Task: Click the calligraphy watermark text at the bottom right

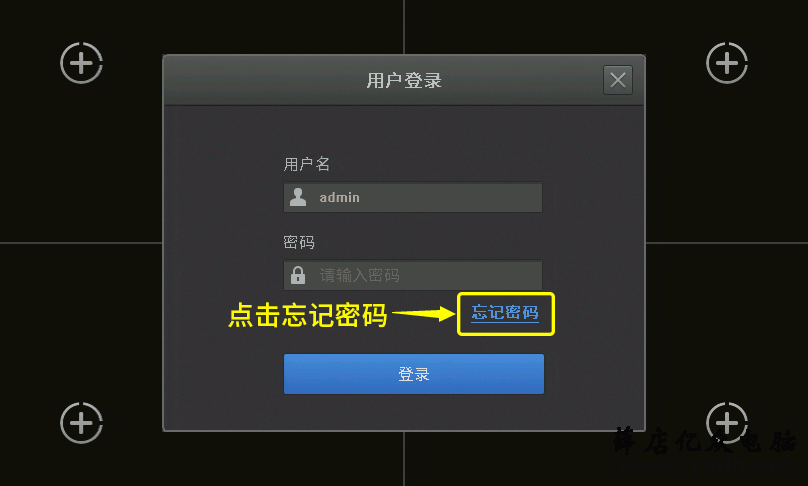Action: pyautogui.click(x=704, y=442)
